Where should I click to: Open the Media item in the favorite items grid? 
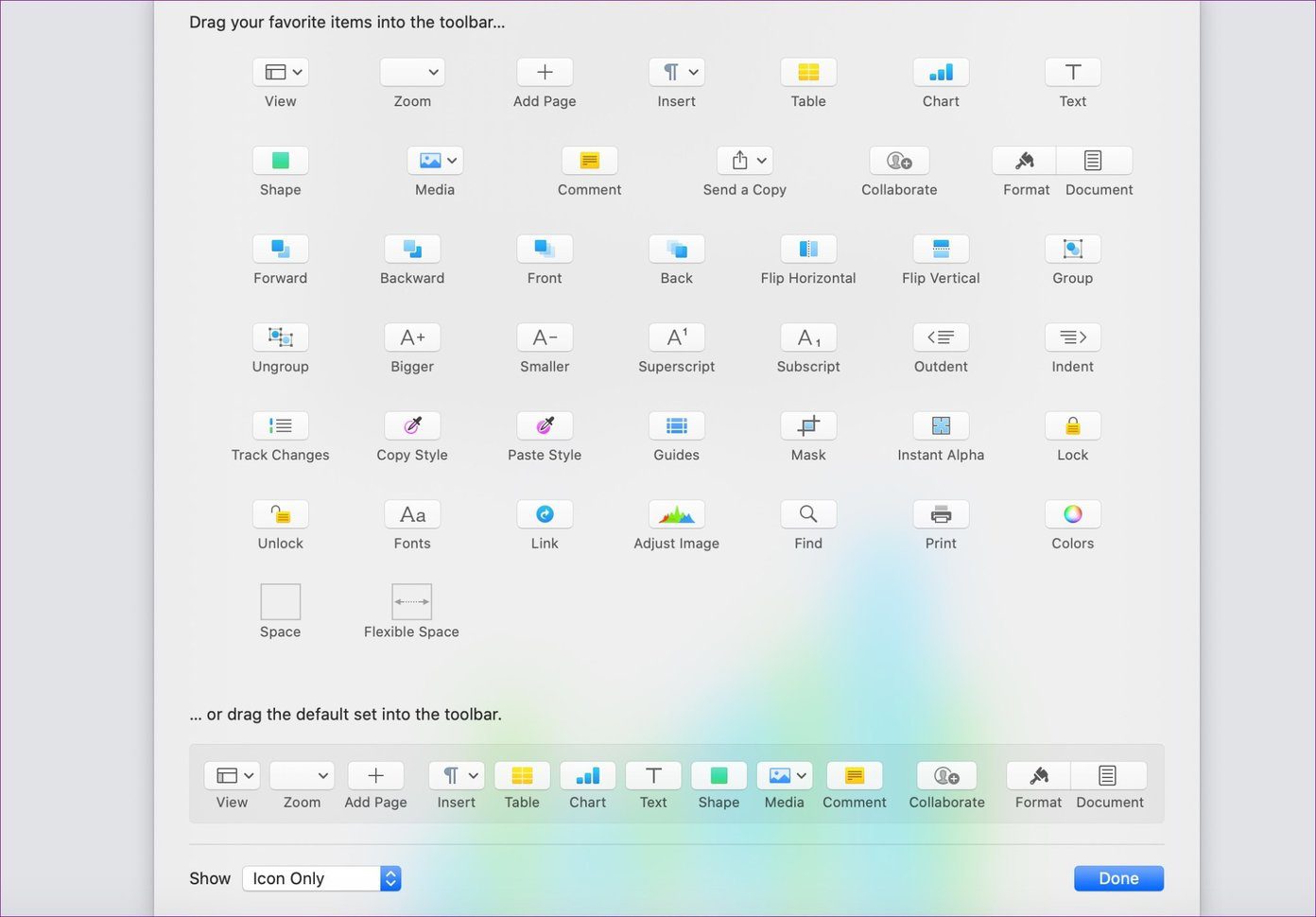[x=435, y=161]
